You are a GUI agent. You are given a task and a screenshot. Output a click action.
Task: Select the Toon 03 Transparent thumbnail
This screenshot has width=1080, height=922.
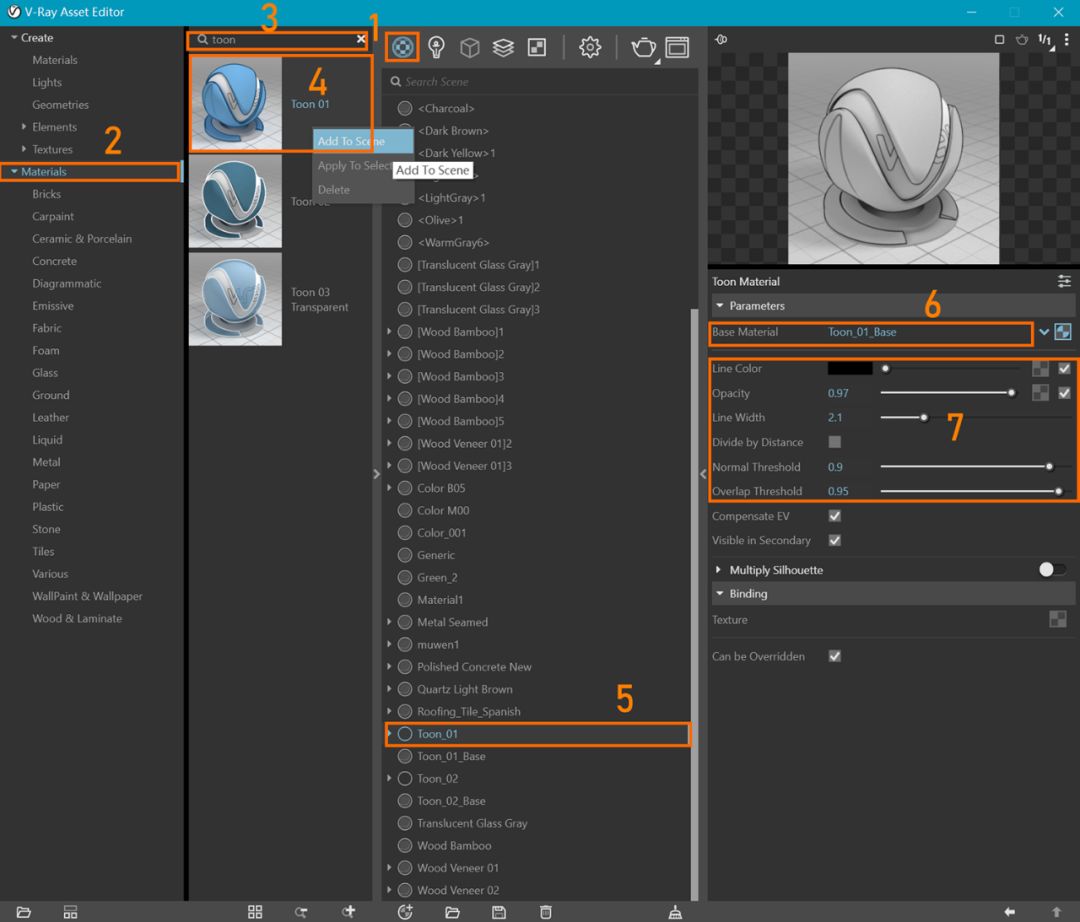point(235,299)
